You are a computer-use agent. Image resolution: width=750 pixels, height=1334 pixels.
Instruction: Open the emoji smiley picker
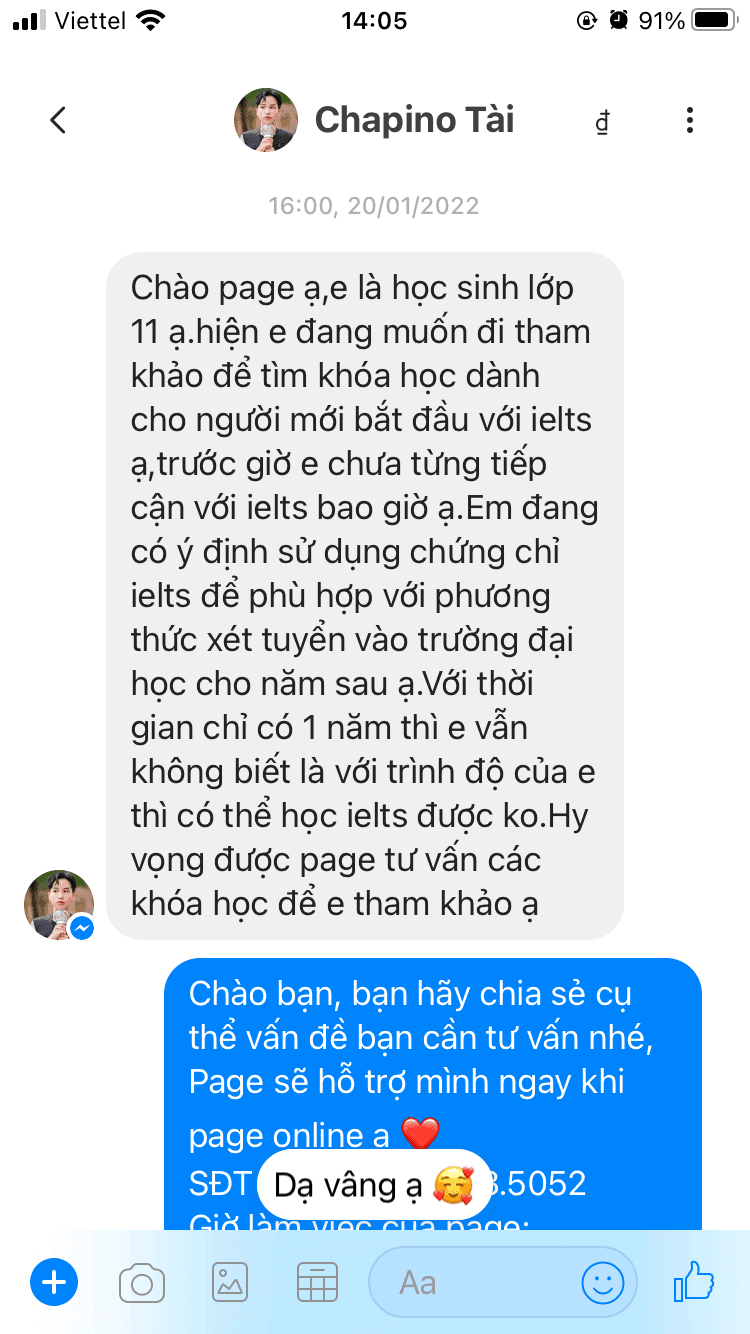(603, 1282)
